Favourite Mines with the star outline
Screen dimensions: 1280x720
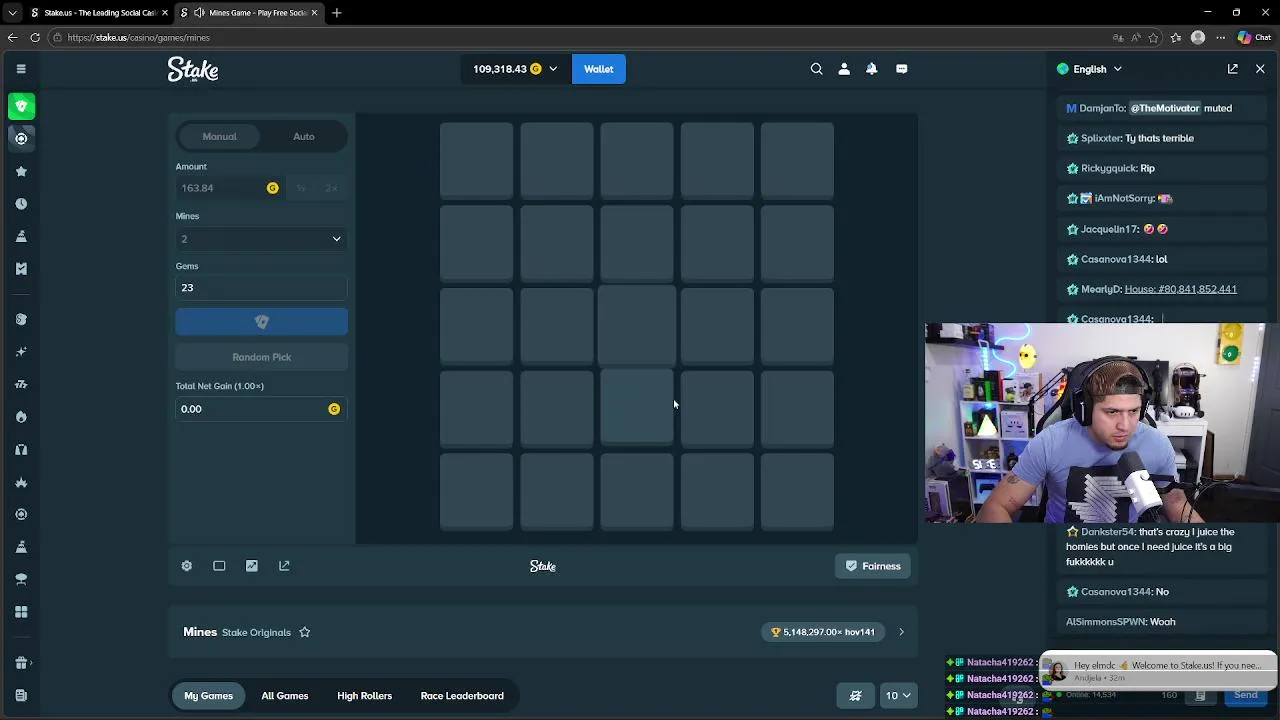pyautogui.click(x=305, y=632)
